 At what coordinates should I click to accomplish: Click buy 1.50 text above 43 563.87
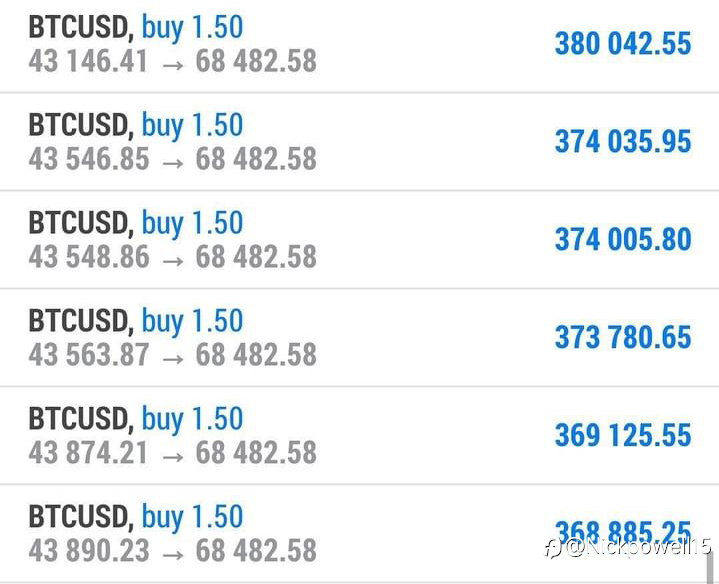click(x=192, y=321)
